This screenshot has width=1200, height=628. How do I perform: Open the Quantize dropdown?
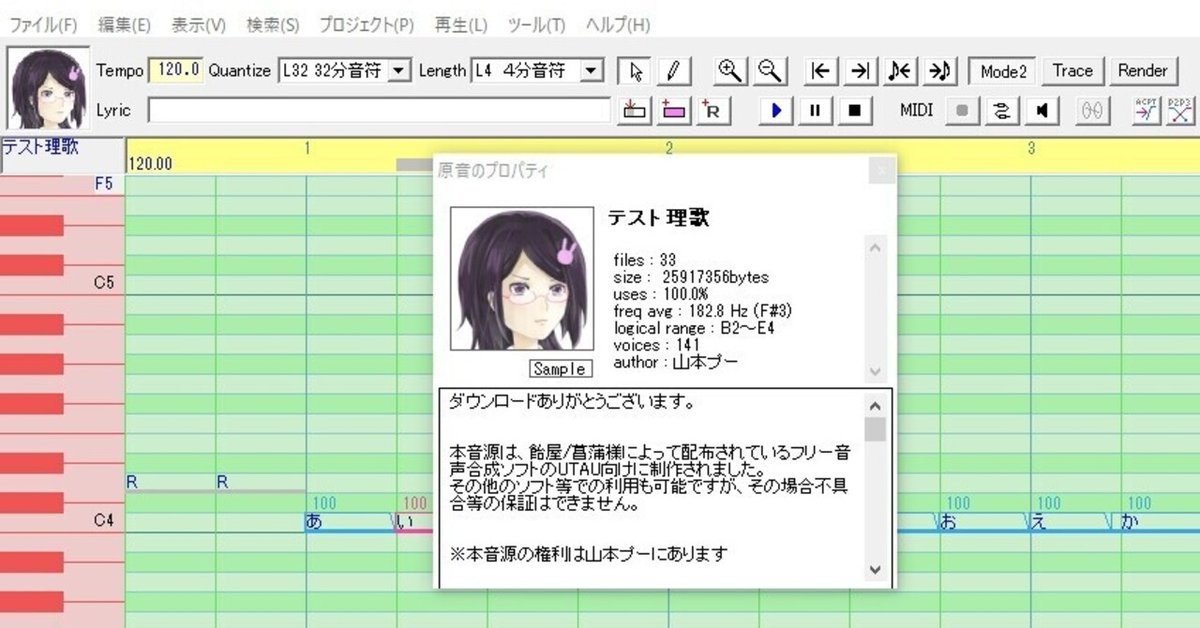(398, 71)
